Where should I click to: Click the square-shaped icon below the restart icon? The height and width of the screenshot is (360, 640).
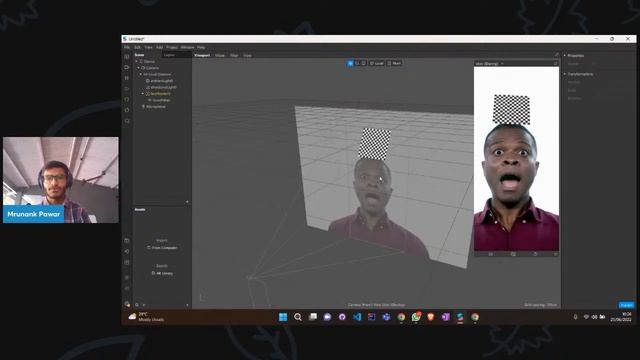click(x=127, y=110)
